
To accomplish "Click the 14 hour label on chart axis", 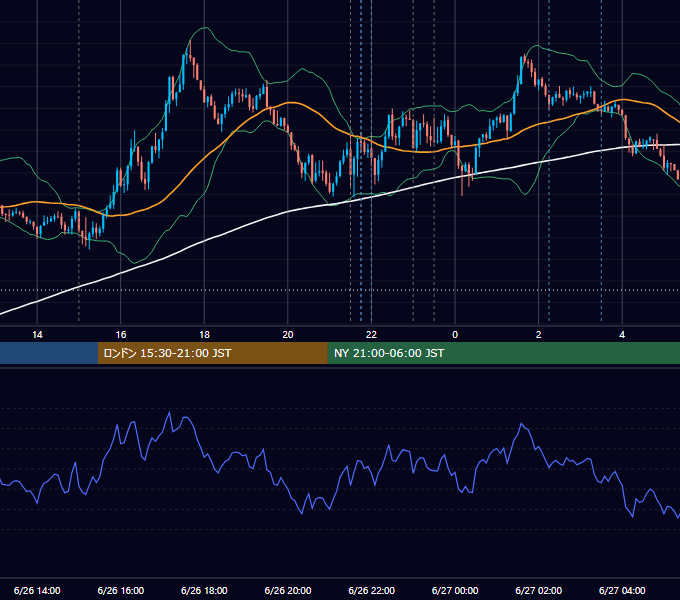I will pyautogui.click(x=37, y=335).
